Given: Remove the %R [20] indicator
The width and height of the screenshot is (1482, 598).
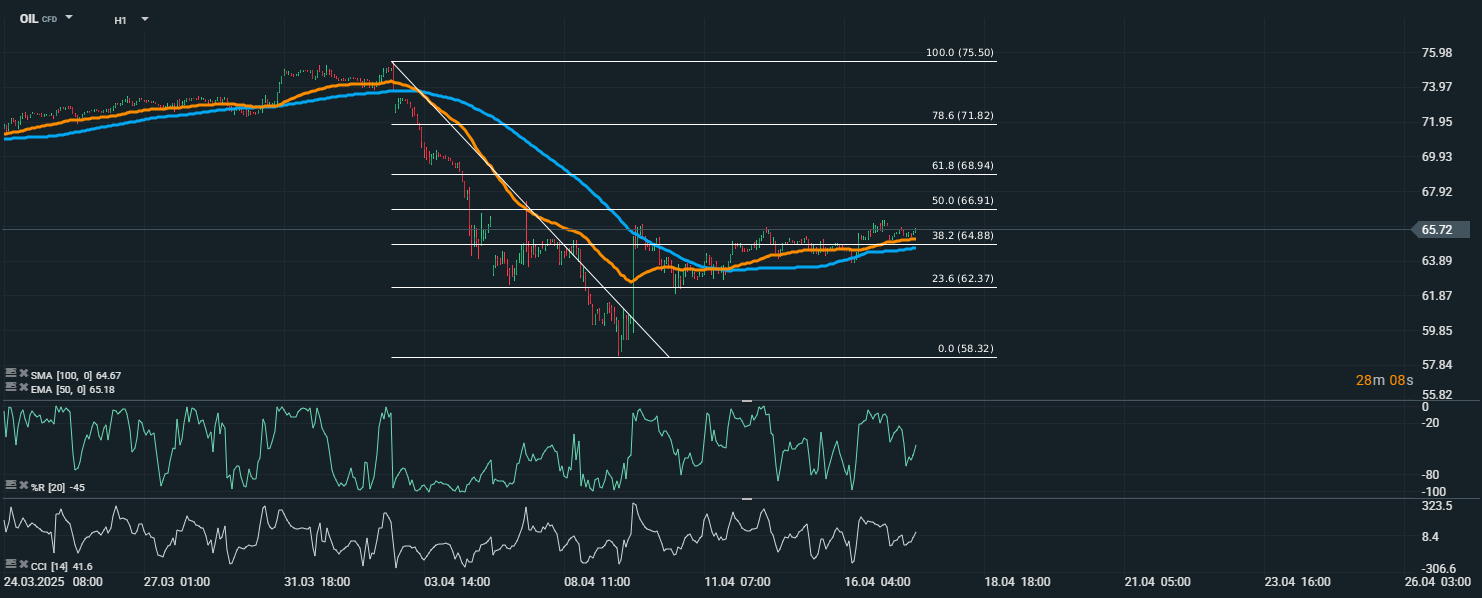Looking at the screenshot, I should tap(22, 485).
